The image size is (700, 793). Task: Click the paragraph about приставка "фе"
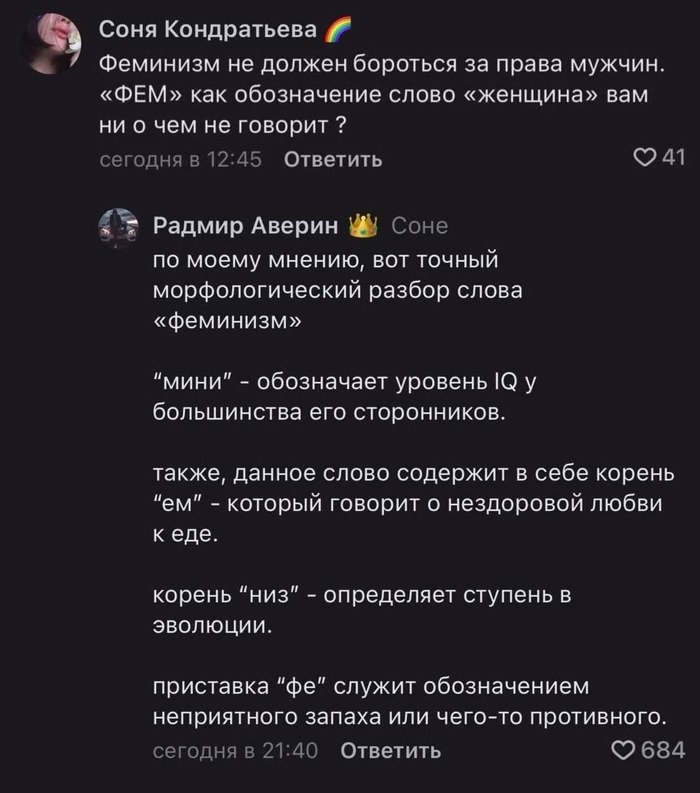(x=408, y=702)
